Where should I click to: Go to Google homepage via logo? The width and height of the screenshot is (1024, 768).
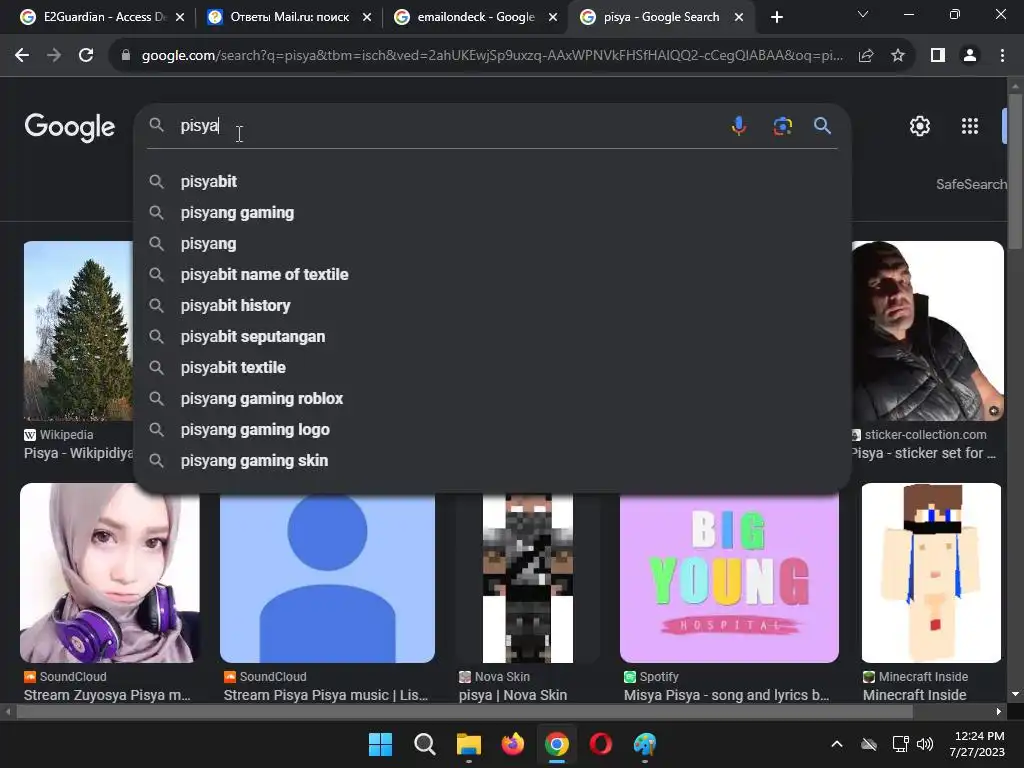pyautogui.click(x=69, y=127)
